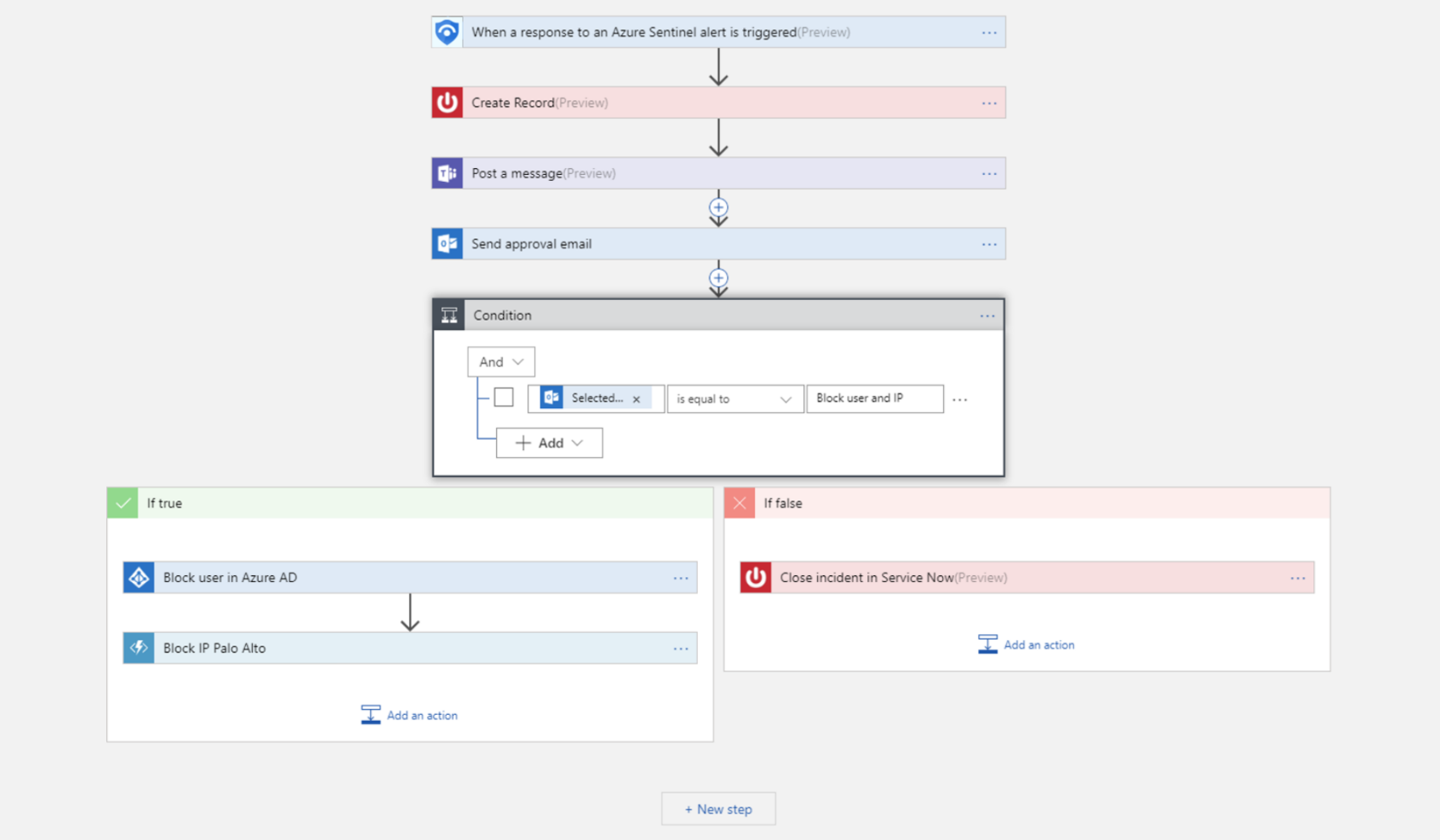Select the Microsoft Teams icon on Post a message
Image resolution: width=1440 pixels, height=840 pixels.
[x=447, y=172]
